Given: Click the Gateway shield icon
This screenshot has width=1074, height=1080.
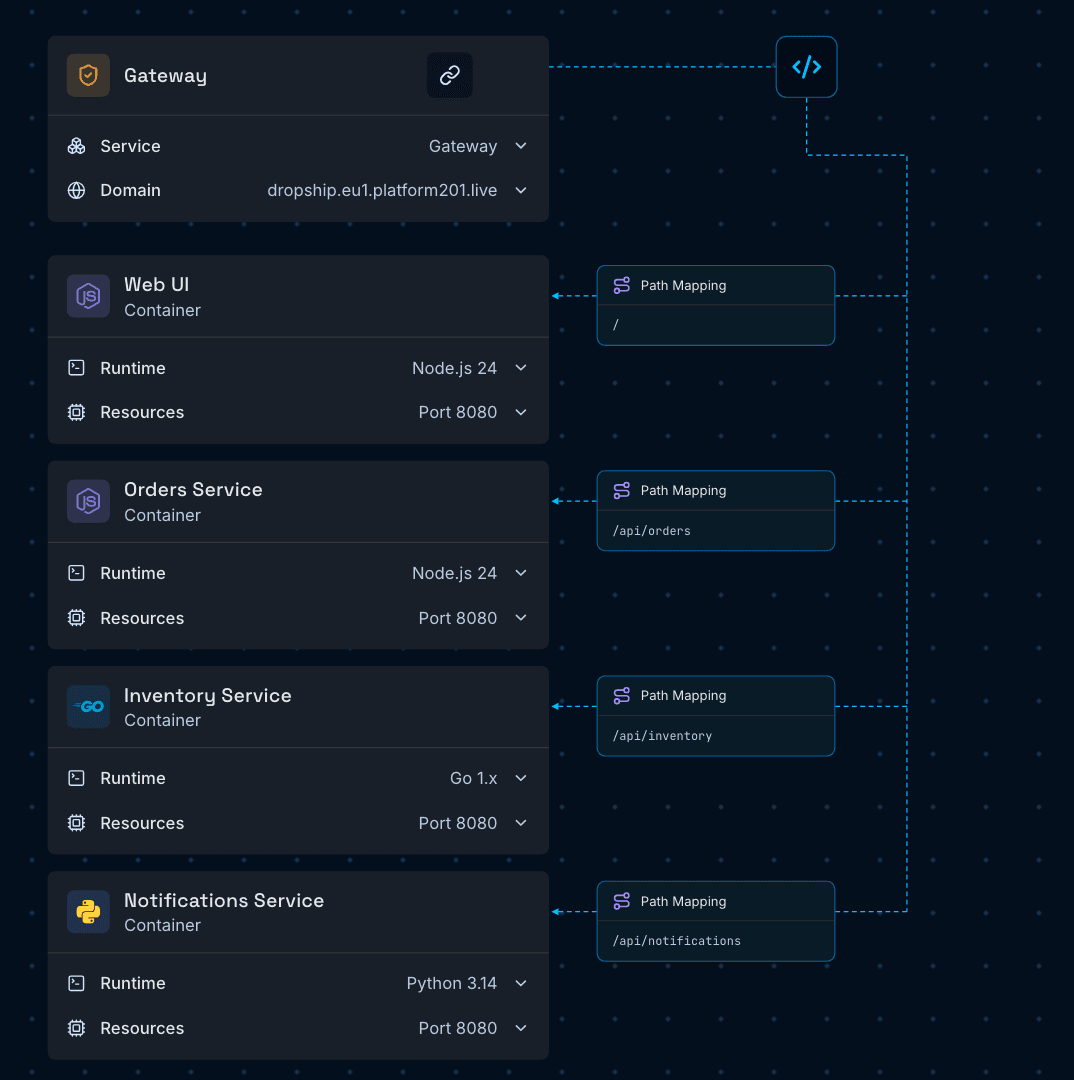Looking at the screenshot, I should (x=88, y=75).
